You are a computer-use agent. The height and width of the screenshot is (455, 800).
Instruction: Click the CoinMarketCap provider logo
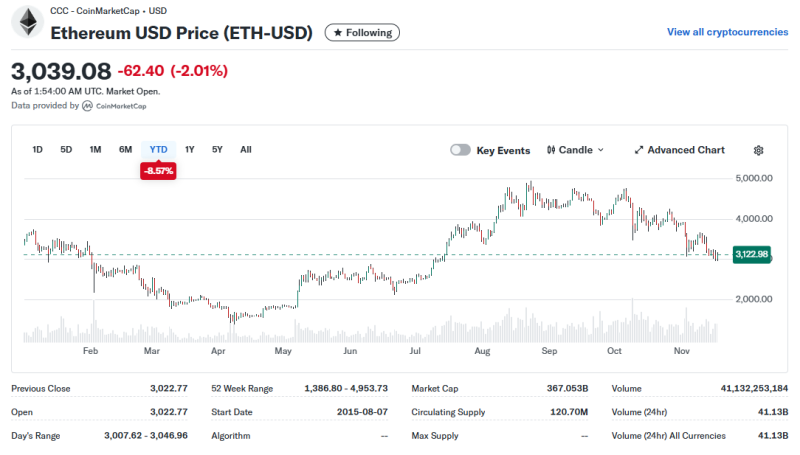tap(88, 105)
